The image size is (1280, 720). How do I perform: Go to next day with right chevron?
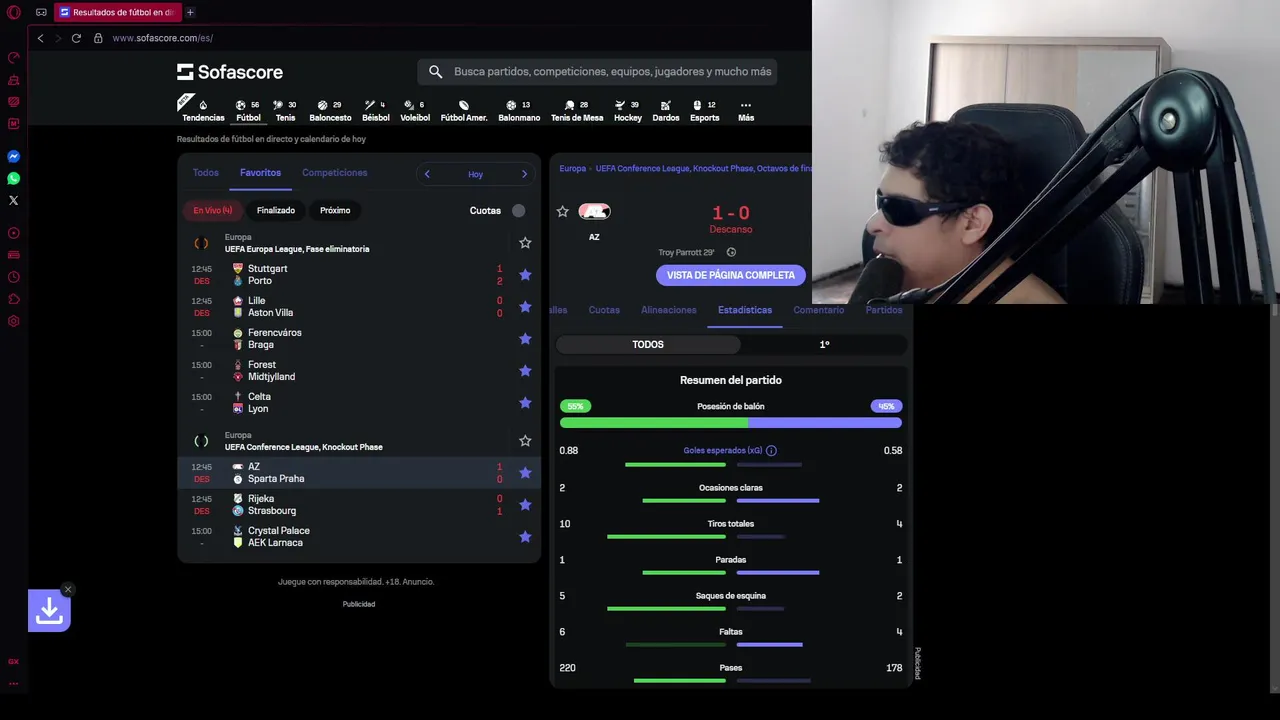click(x=524, y=174)
